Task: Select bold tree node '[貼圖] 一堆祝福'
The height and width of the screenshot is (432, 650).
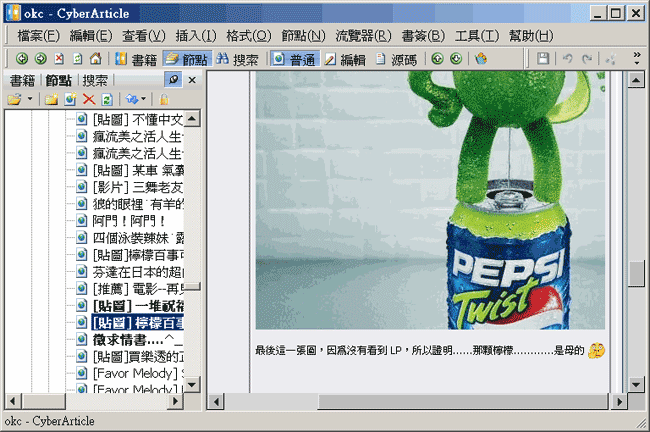Action: point(138,306)
